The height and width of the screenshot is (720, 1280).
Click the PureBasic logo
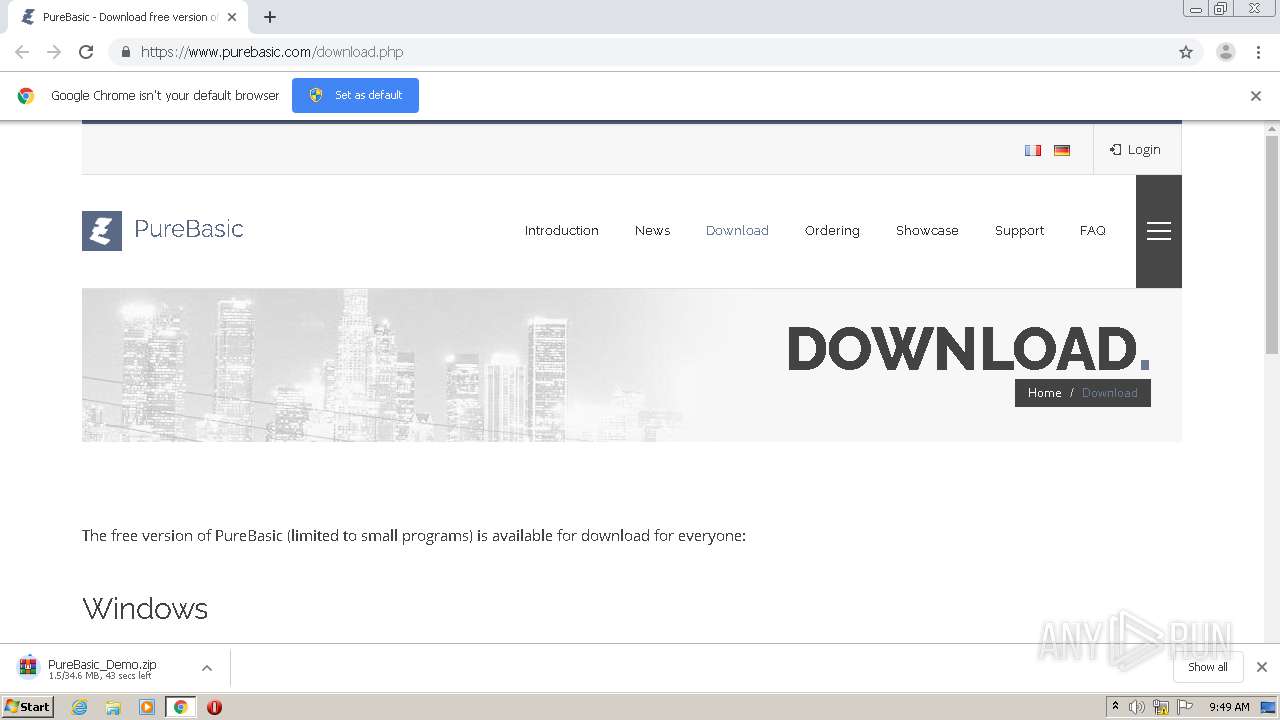(163, 230)
